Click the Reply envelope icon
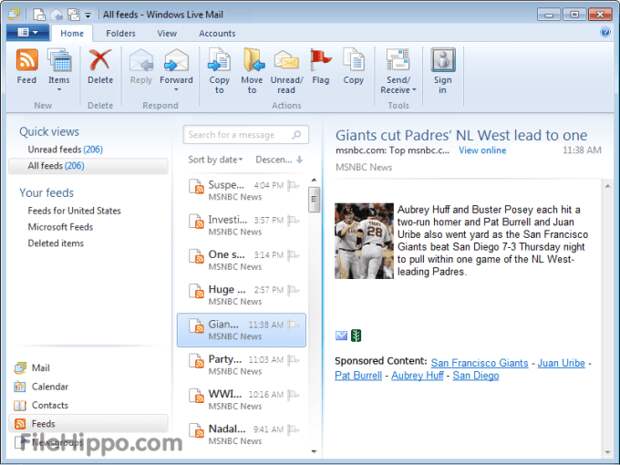Image resolution: width=620 pixels, height=465 pixels. (141, 60)
